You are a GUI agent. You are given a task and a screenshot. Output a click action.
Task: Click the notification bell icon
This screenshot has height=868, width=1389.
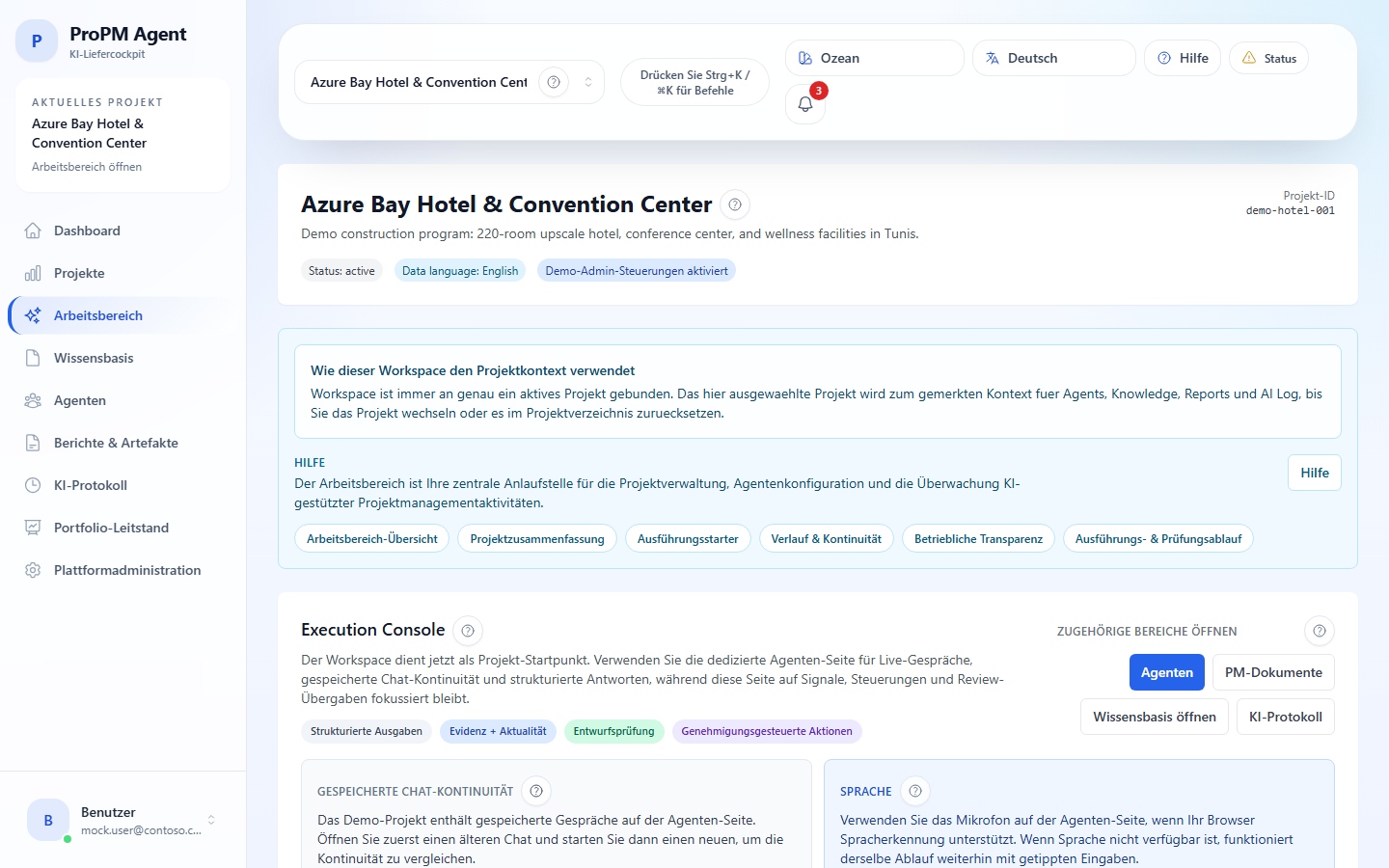point(805,104)
